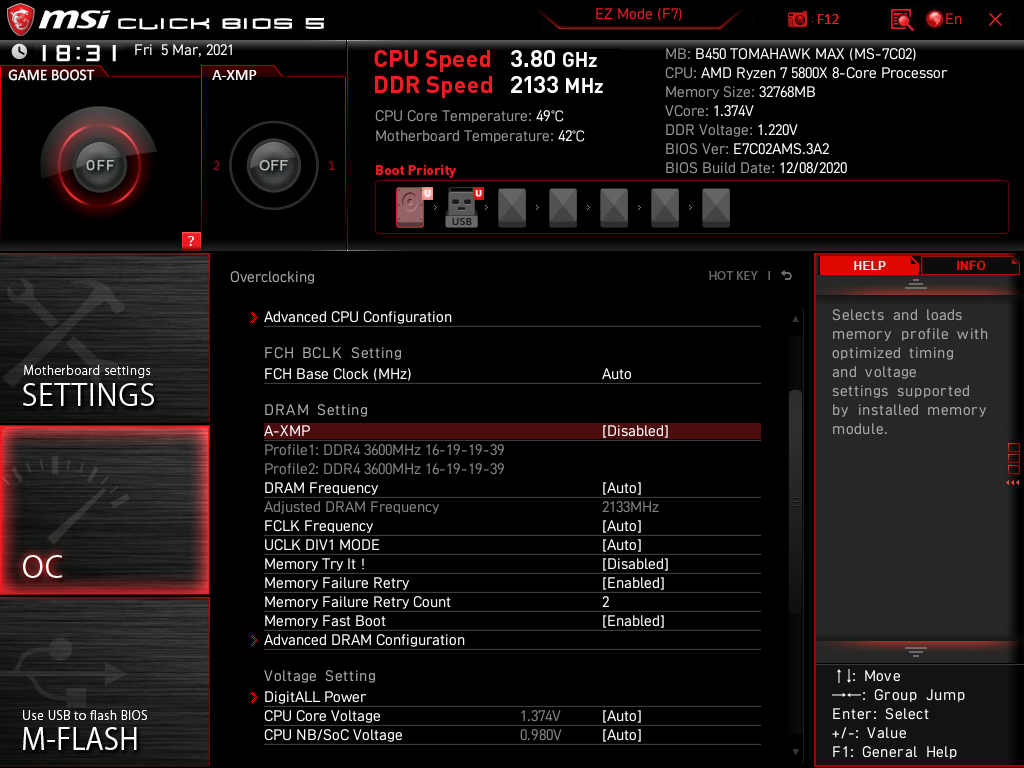Toggle the GAME BOOST knob

[x=99, y=165]
